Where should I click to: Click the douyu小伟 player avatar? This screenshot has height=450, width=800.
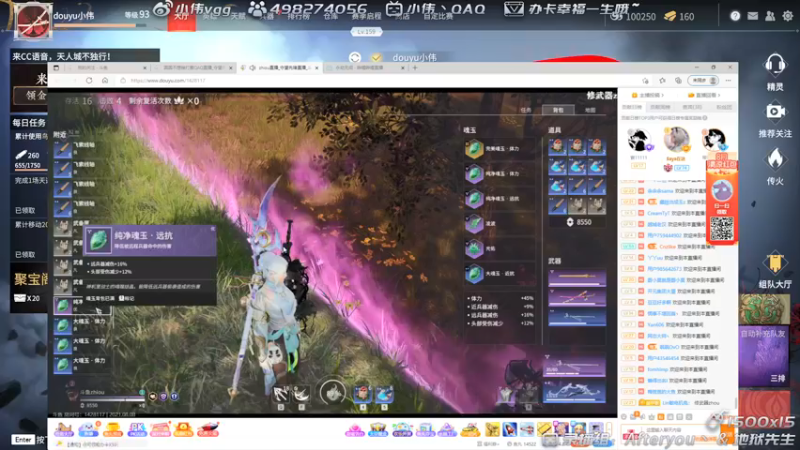[x=33, y=21]
